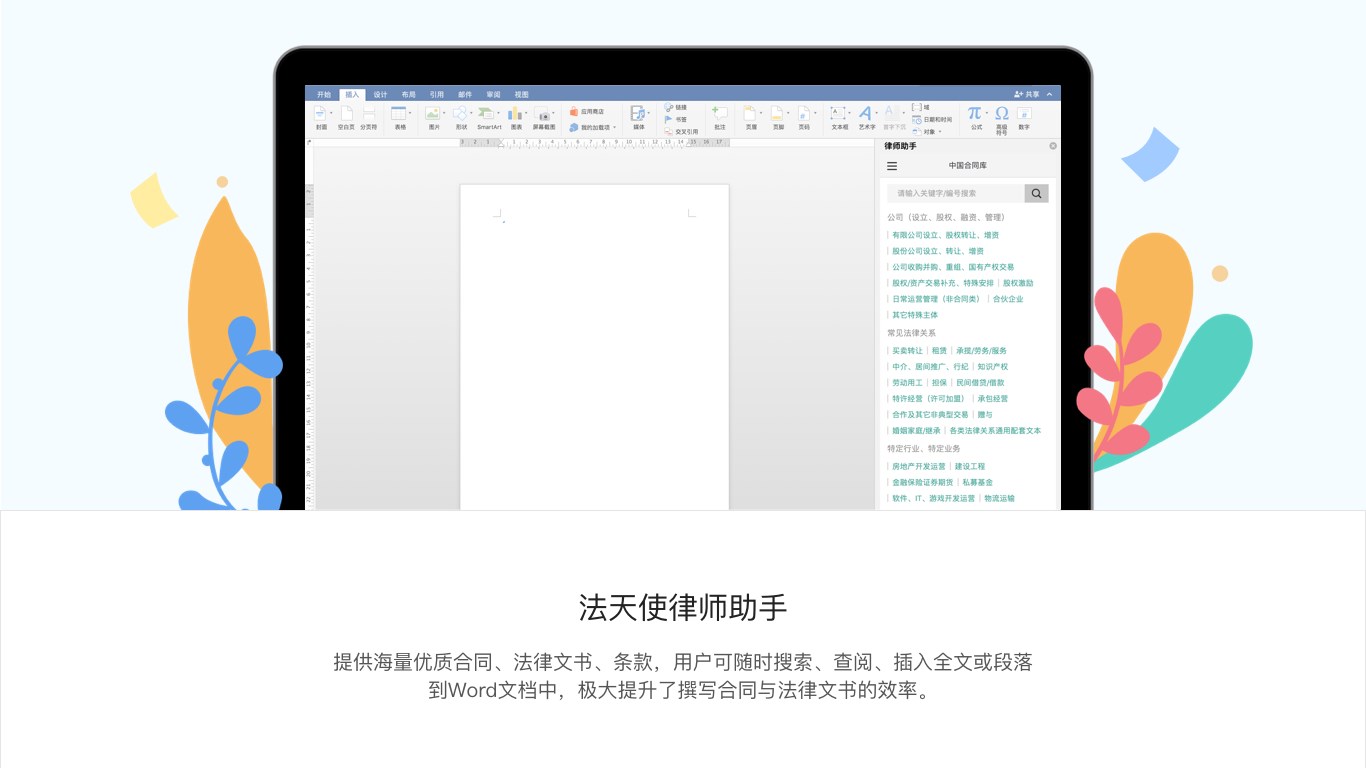Insert a cross-reference (交叉引用)
The width and height of the screenshot is (1366, 768).
[681, 131]
